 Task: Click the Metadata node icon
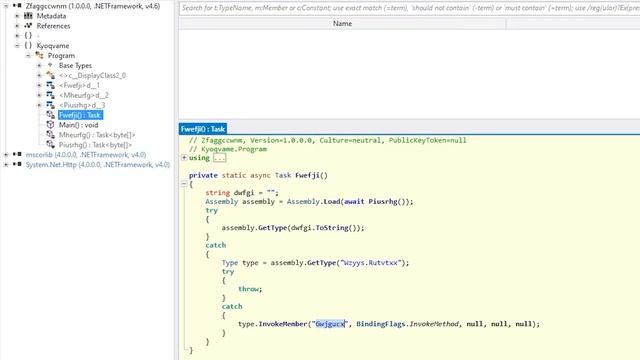pos(28,16)
